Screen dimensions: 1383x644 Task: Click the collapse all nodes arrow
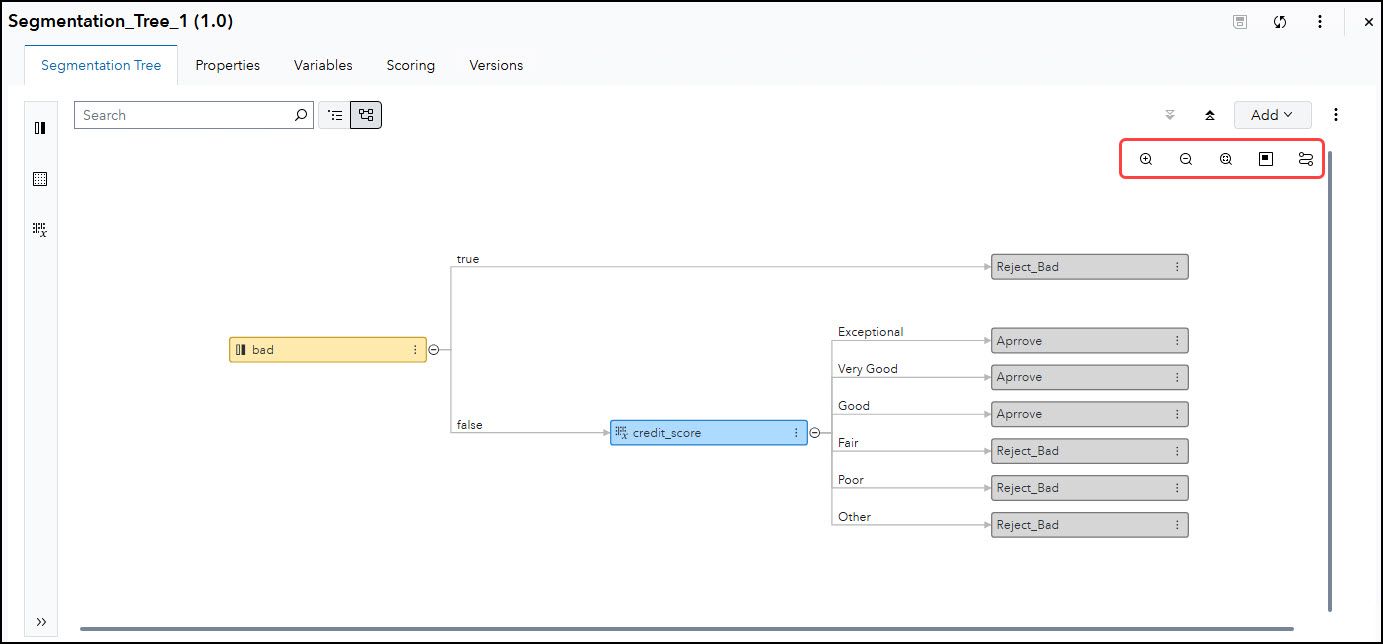coord(1210,114)
